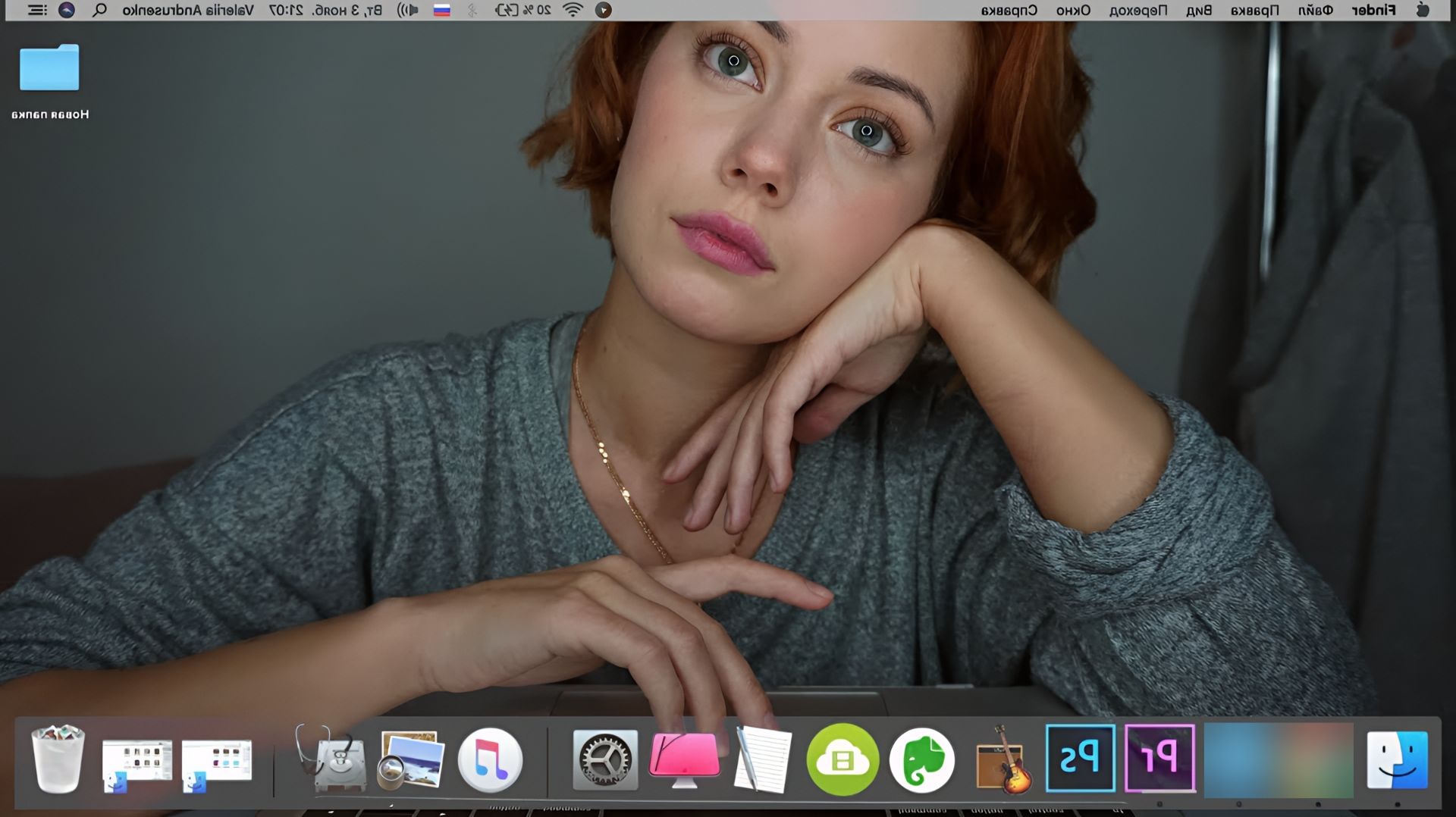Open Notification Center list icon

pos(36,10)
